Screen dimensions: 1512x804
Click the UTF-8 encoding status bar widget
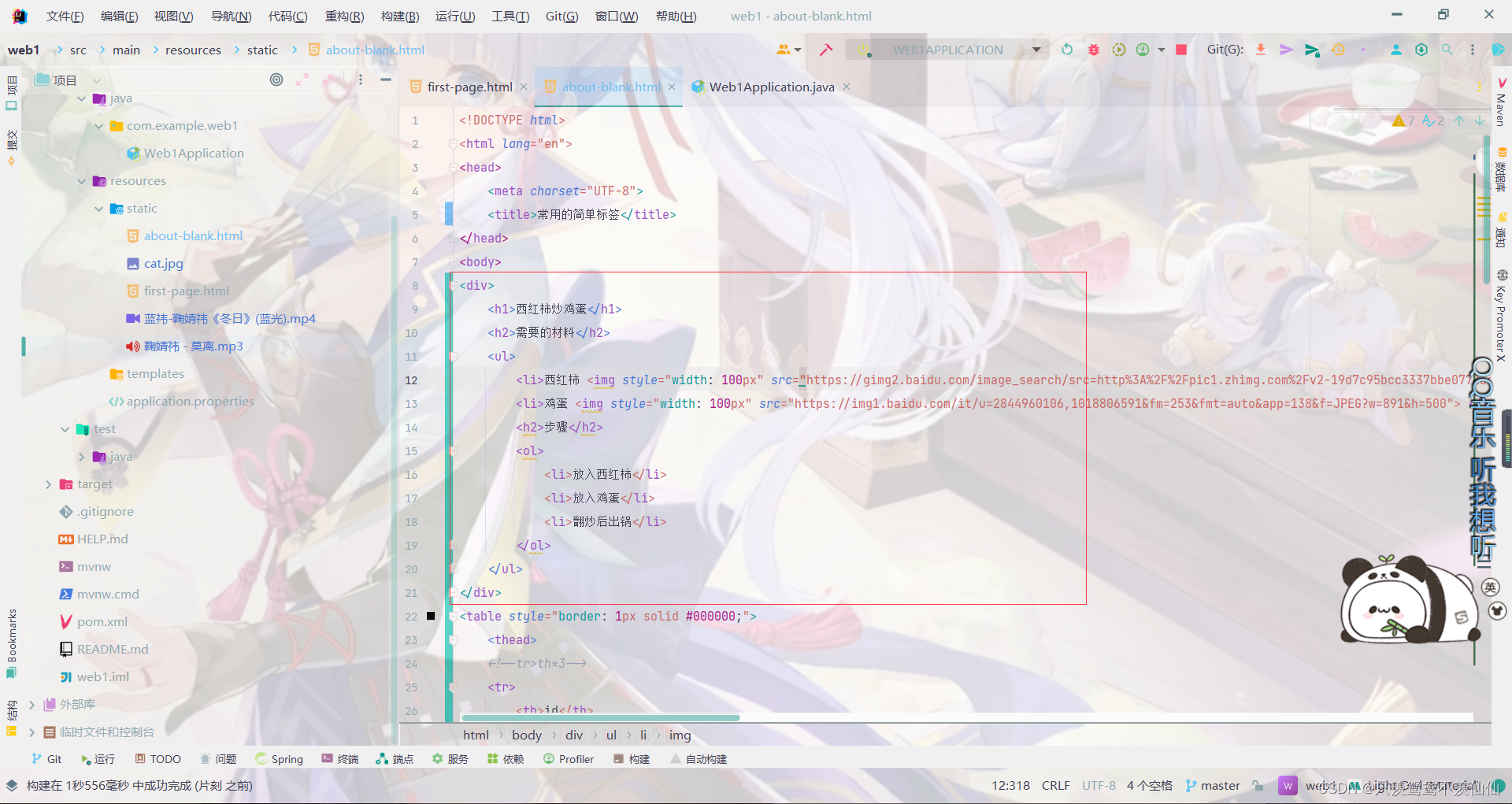click(x=1099, y=785)
